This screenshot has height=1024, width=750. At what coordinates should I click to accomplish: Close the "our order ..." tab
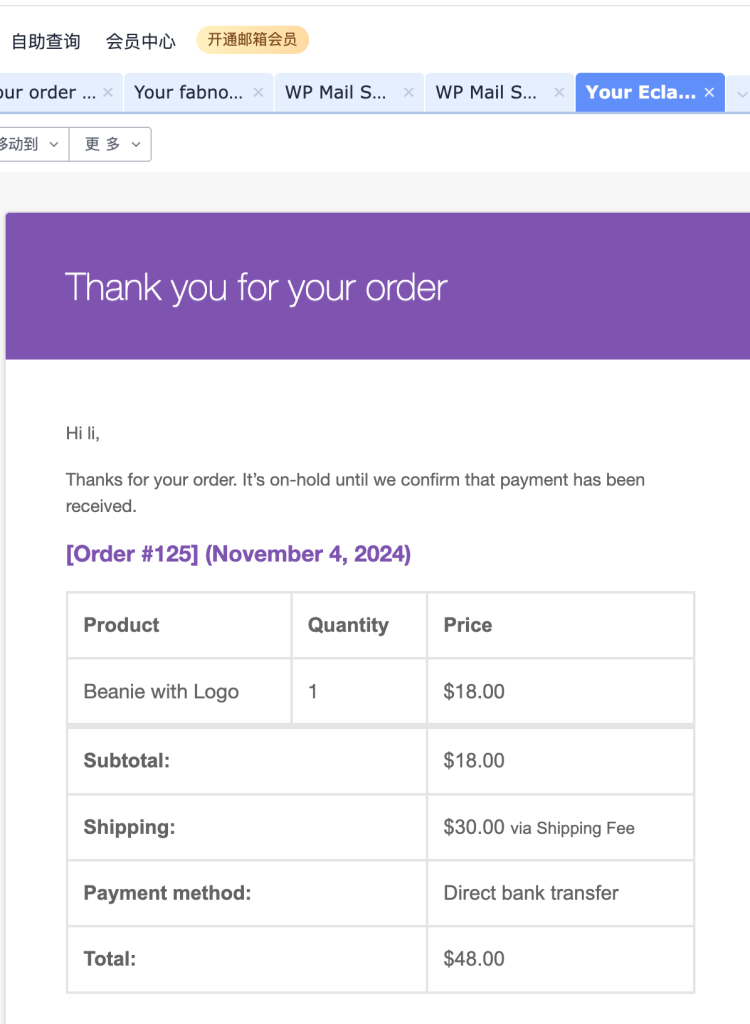[x=108, y=92]
